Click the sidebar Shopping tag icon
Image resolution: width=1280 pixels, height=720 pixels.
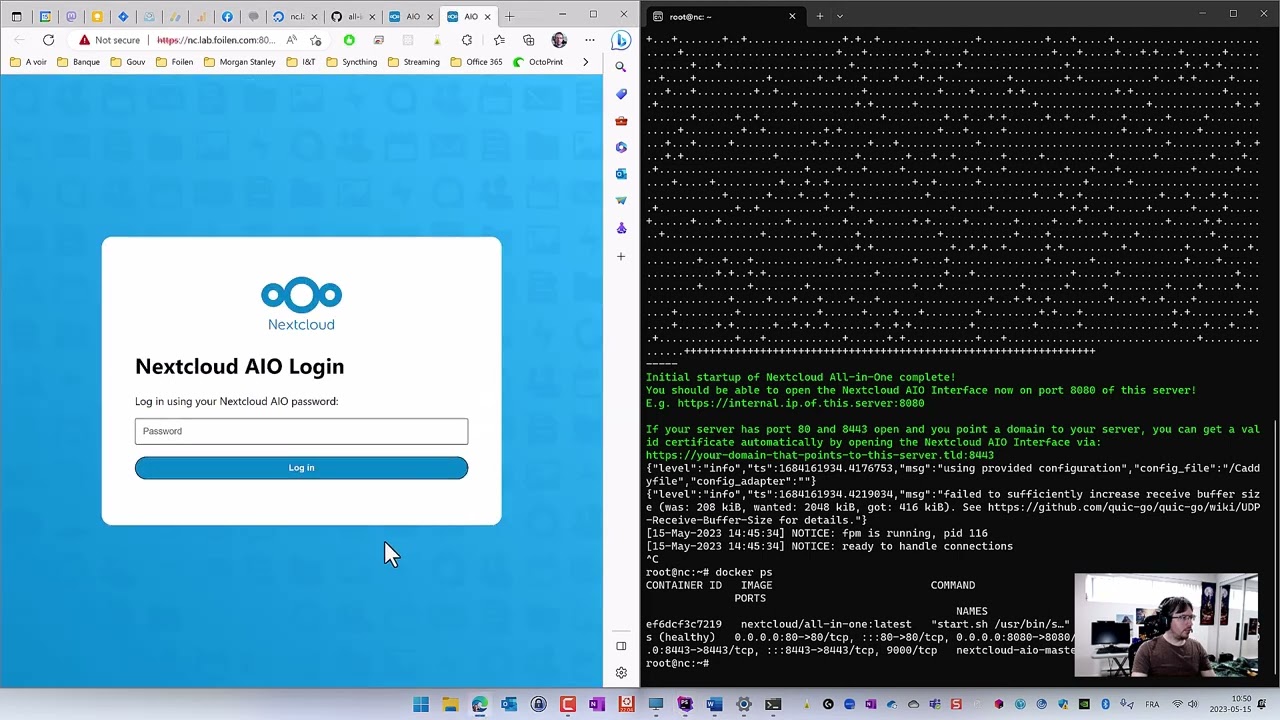tap(621, 94)
